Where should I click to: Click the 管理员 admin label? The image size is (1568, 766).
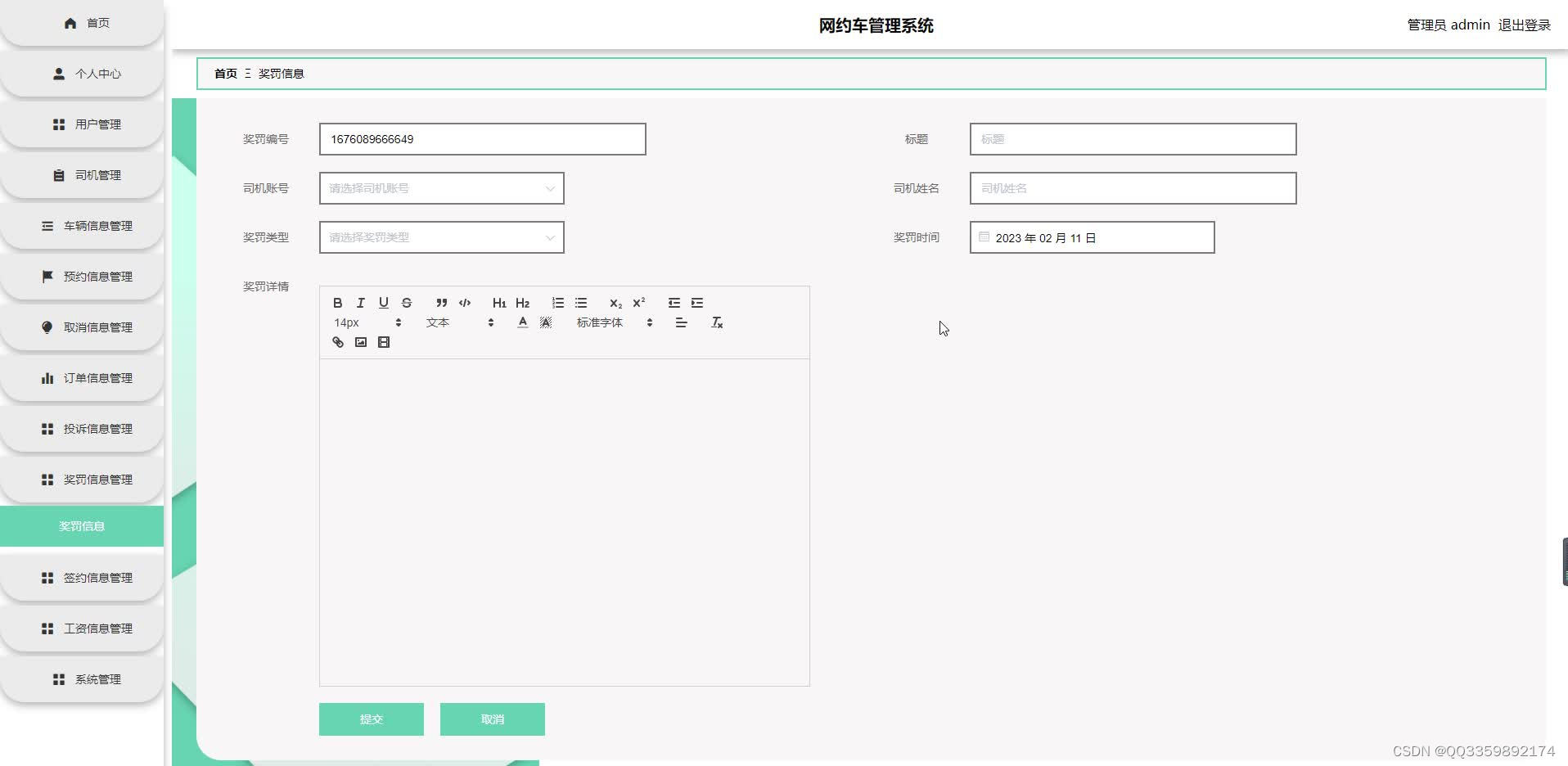(1449, 25)
